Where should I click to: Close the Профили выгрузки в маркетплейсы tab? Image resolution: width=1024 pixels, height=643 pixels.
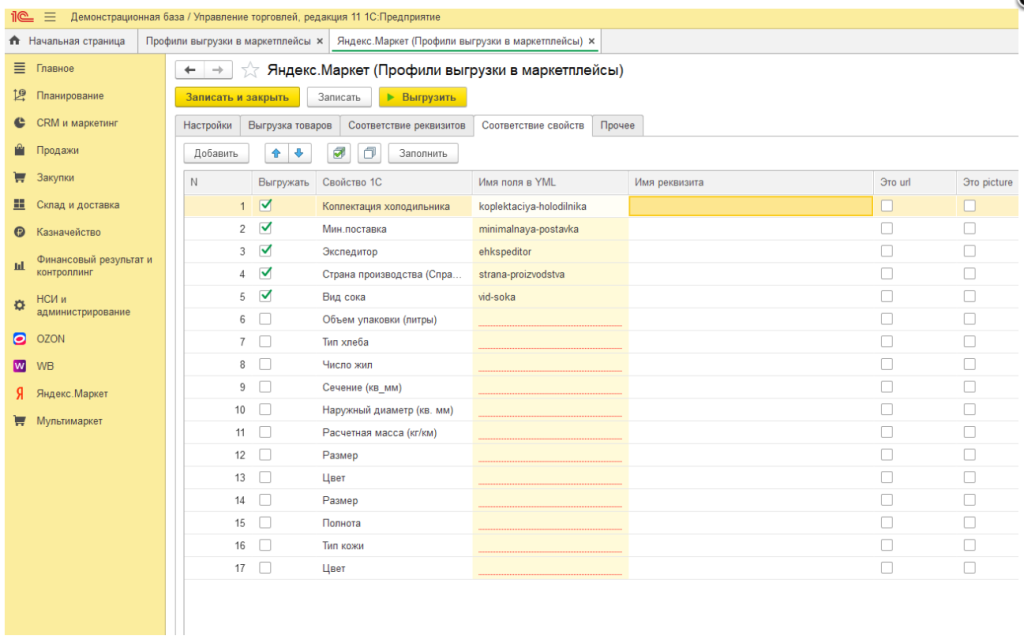[x=320, y=41]
